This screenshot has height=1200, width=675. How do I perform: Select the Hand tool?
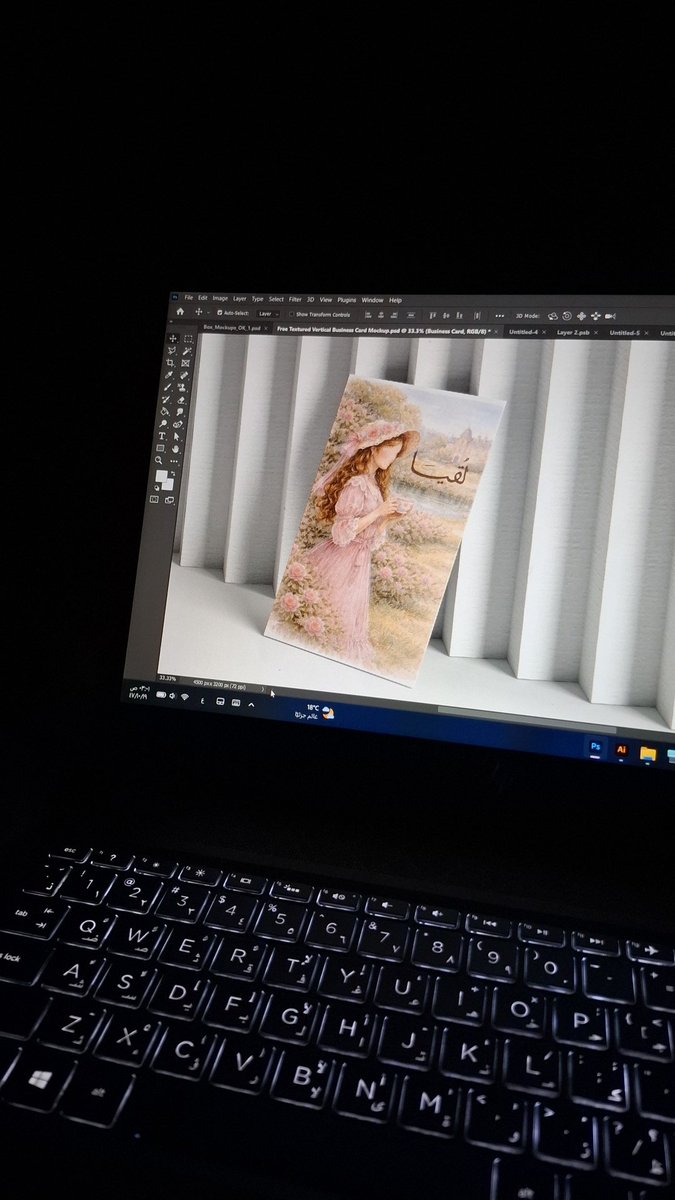tap(175, 449)
